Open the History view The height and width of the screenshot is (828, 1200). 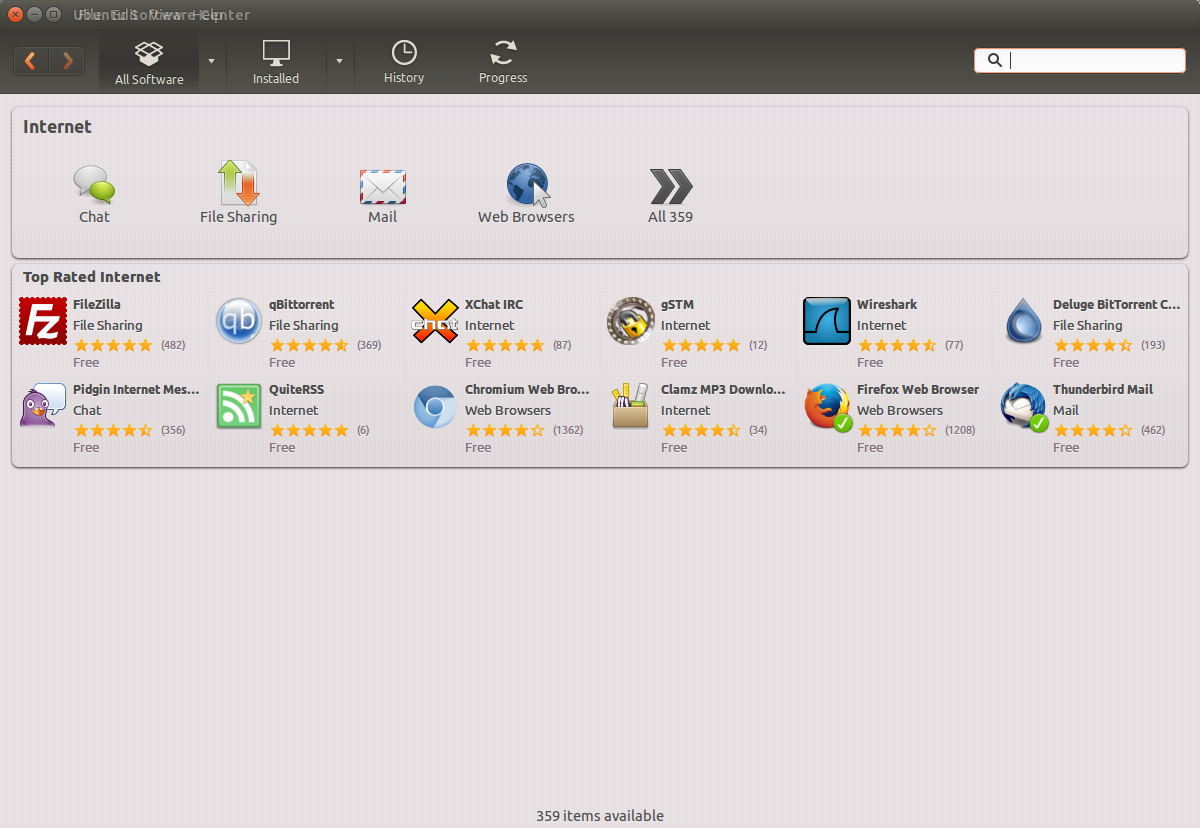(x=404, y=63)
